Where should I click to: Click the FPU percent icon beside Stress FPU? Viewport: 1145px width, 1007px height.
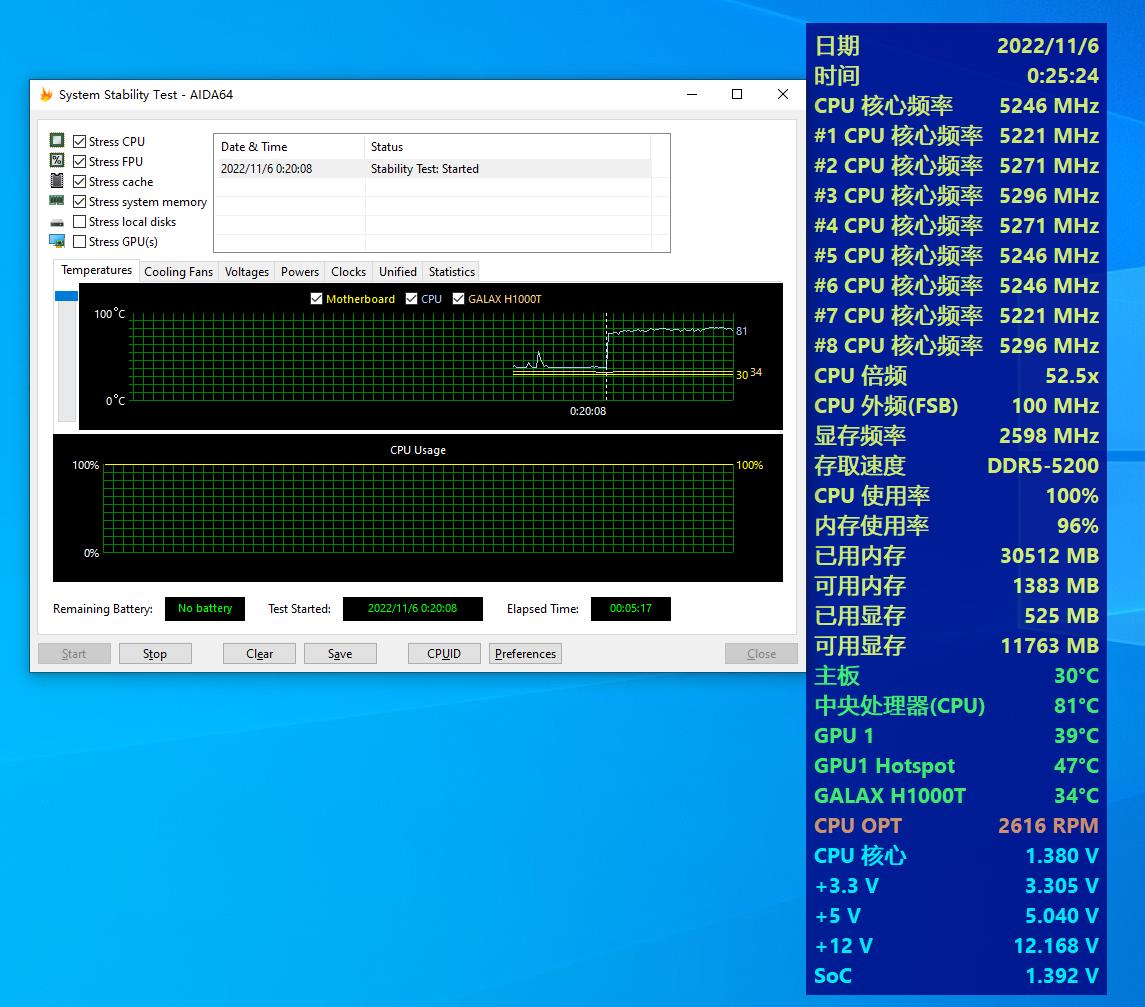pos(57,161)
